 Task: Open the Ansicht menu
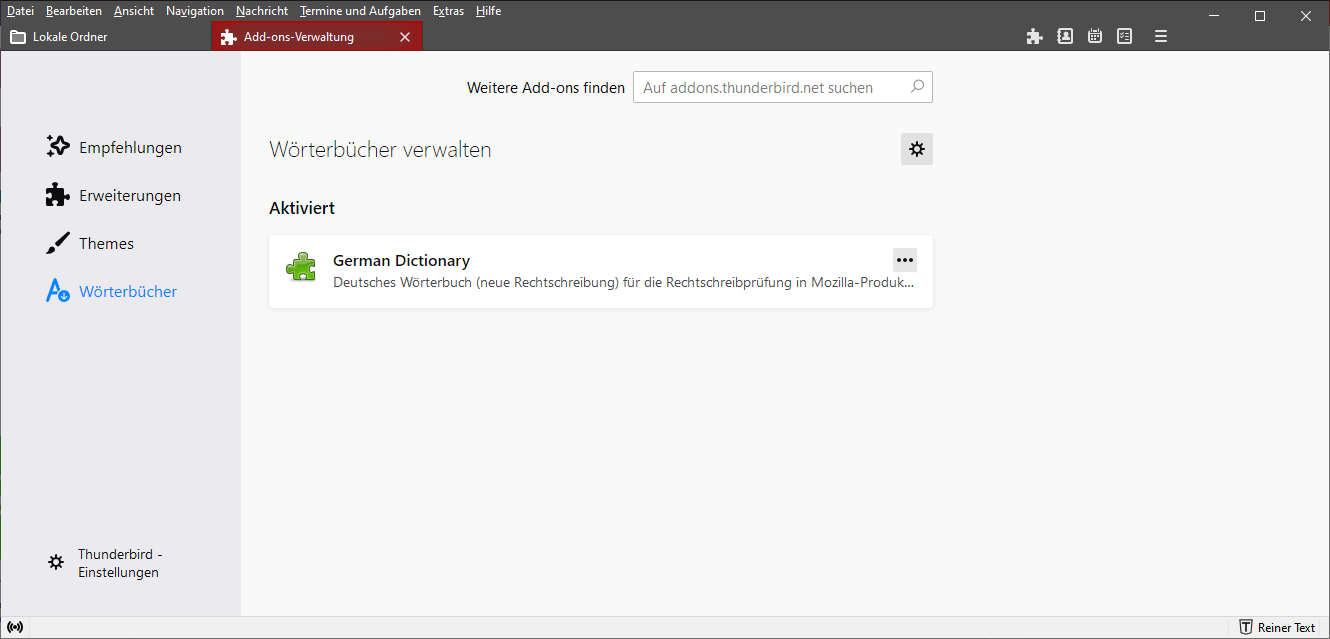click(x=134, y=11)
